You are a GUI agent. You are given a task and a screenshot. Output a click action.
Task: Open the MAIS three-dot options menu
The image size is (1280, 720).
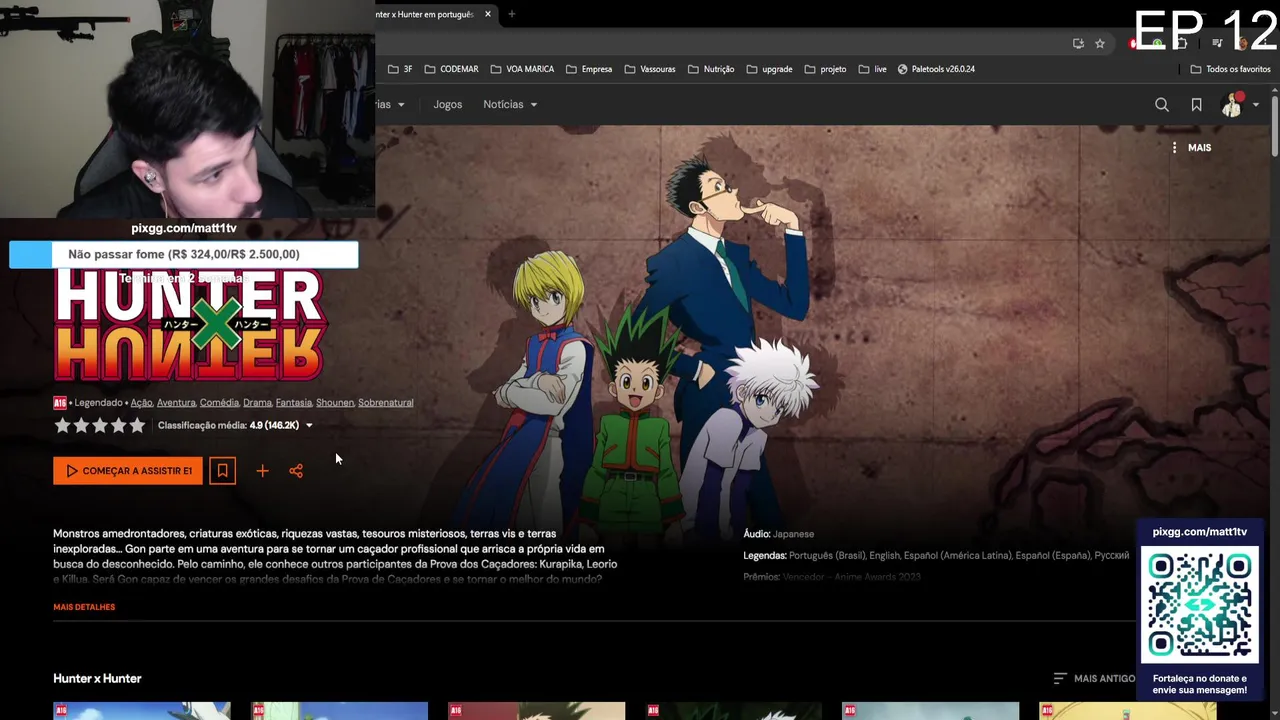1191,147
